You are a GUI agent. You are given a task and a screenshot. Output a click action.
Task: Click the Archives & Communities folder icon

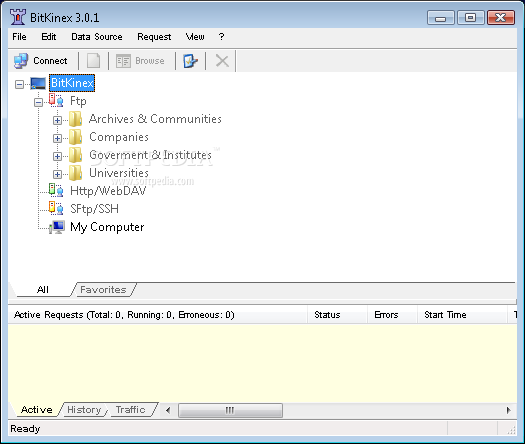(75, 119)
